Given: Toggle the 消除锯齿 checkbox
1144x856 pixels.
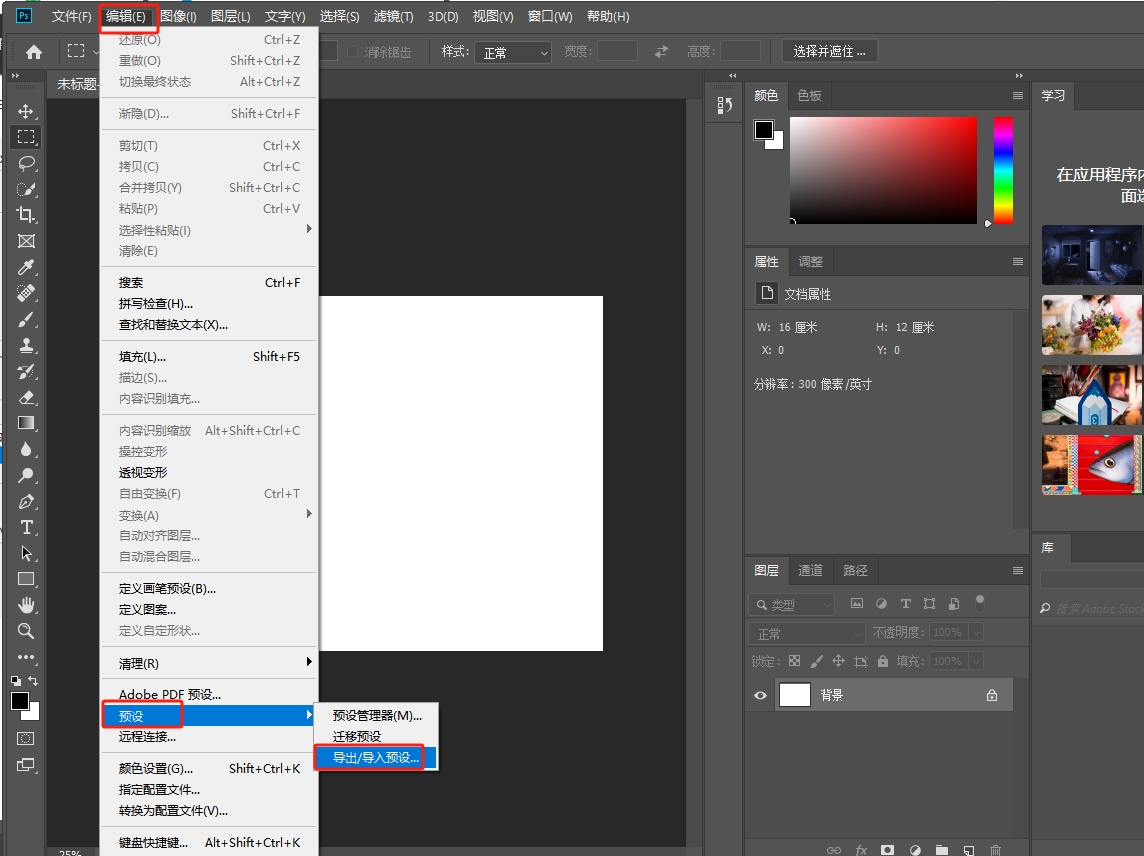Looking at the screenshot, I should pyautogui.click(x=353, y=52).
